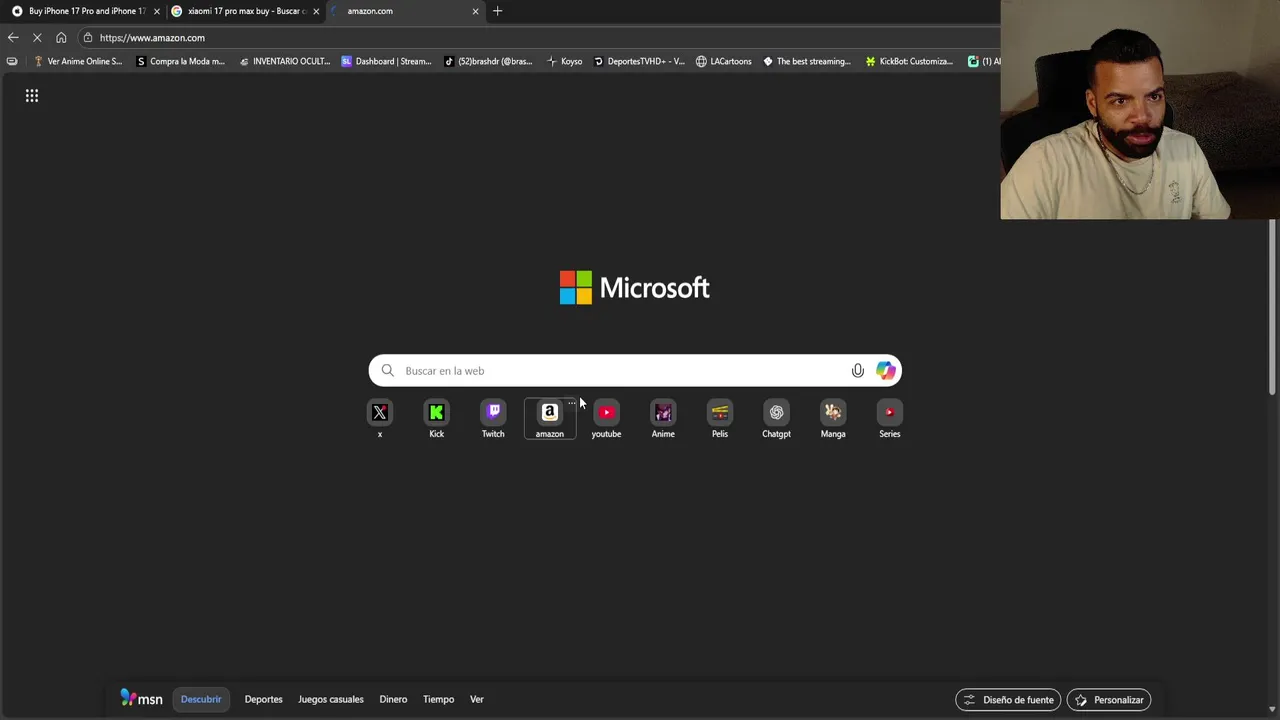Screen dimensions: 1280x720
Task: Open the amazon tile's three-dot options
Action: point(572,402)
